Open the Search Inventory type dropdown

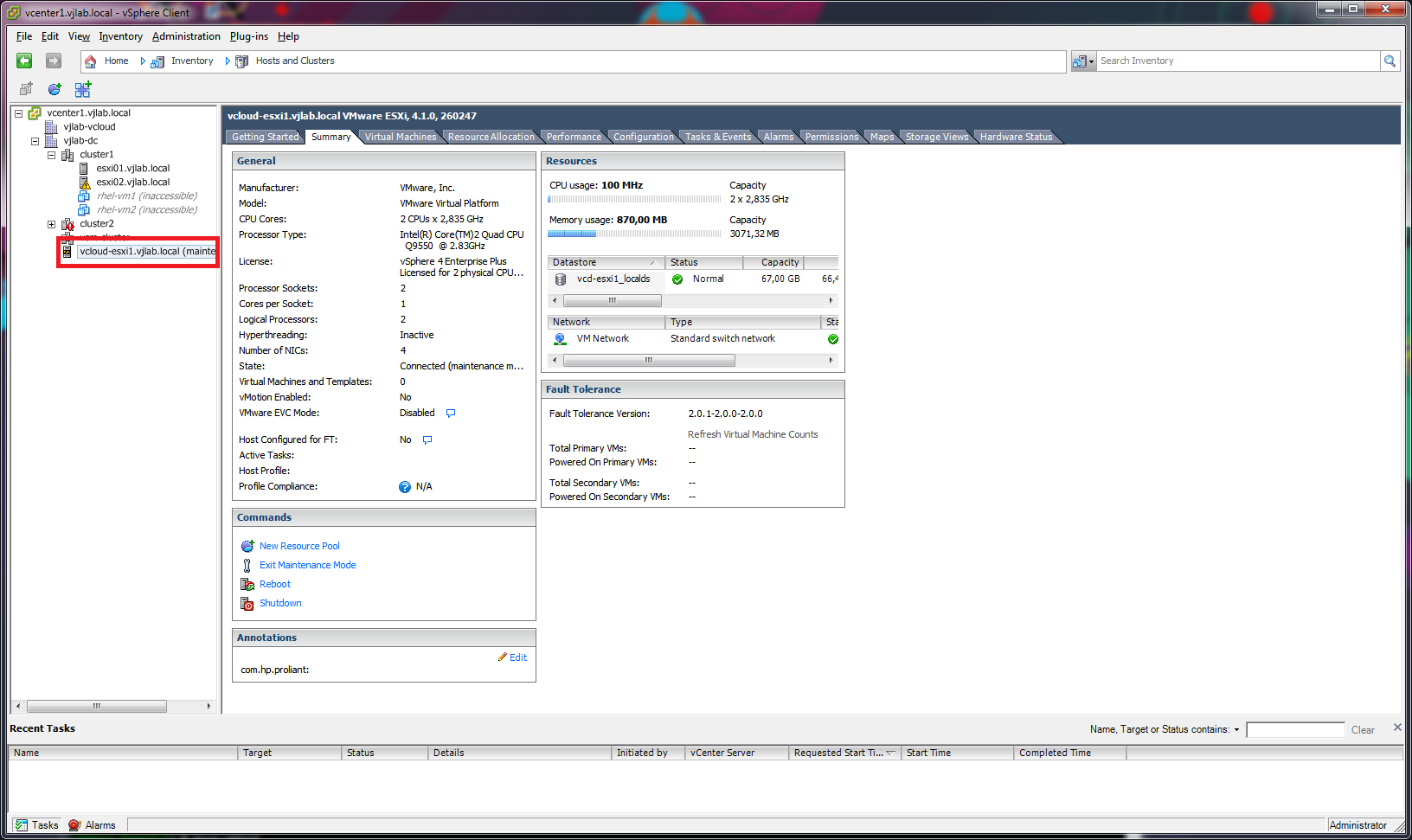[1083, 61]
